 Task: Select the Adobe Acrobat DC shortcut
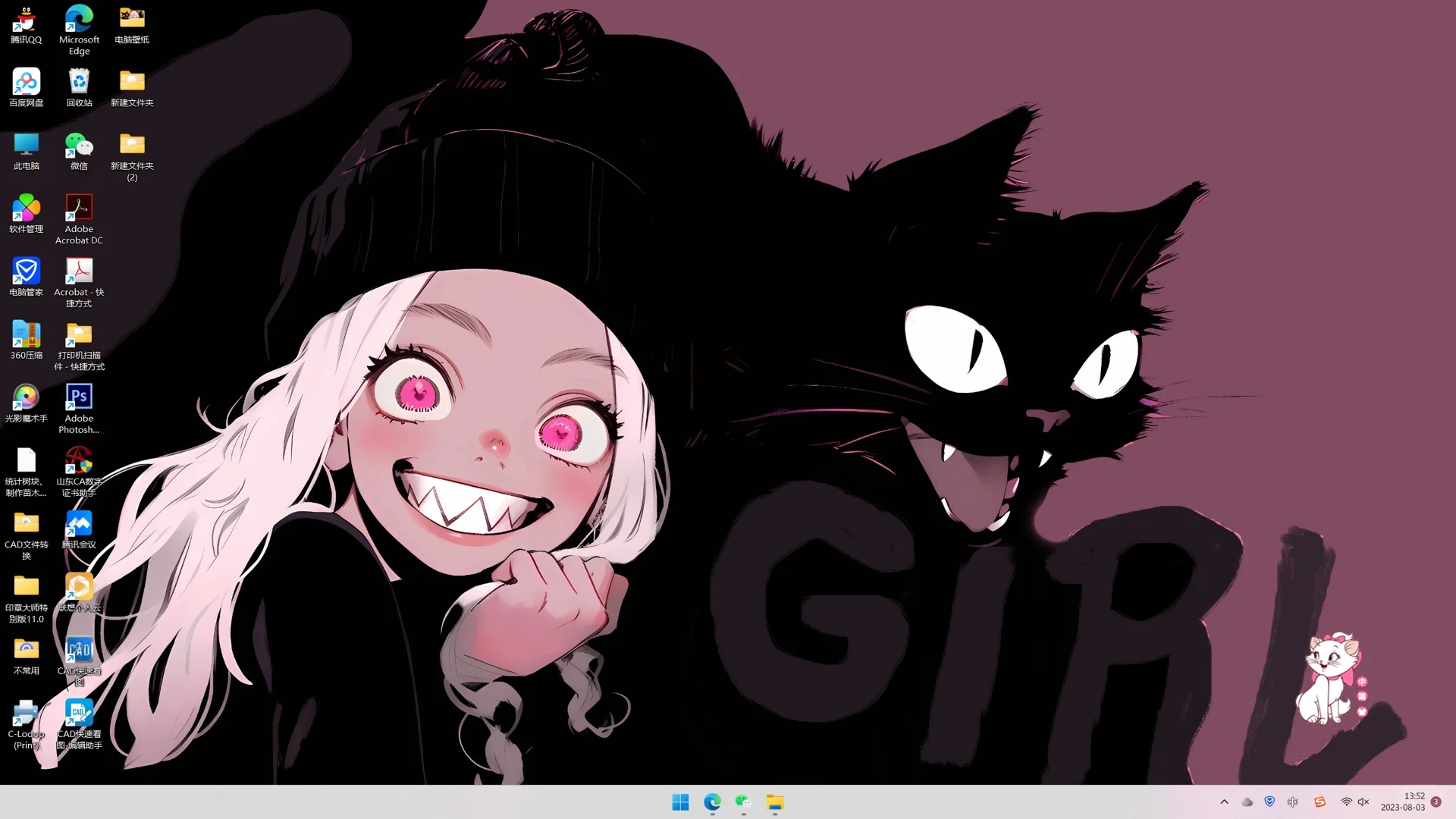click(79, 219)
